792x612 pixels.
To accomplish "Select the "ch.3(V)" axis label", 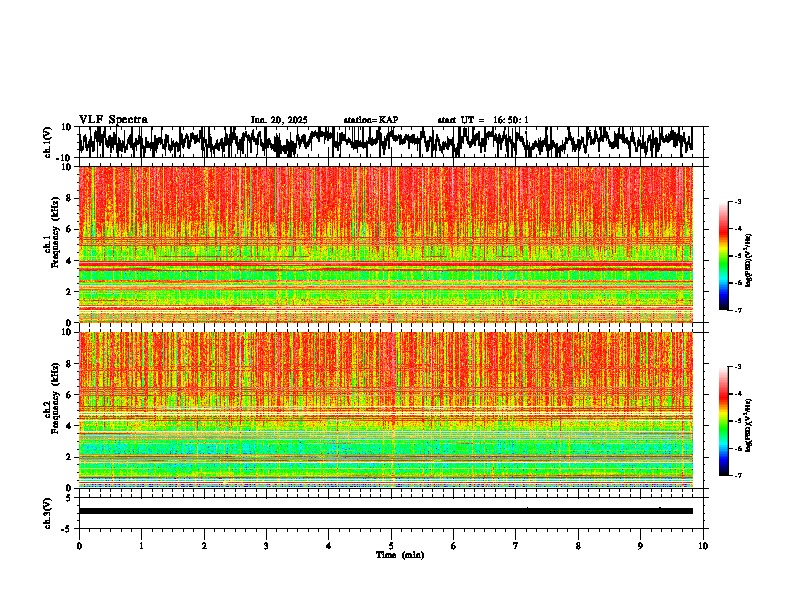I will pyautogui.click(x=48, y=513).
